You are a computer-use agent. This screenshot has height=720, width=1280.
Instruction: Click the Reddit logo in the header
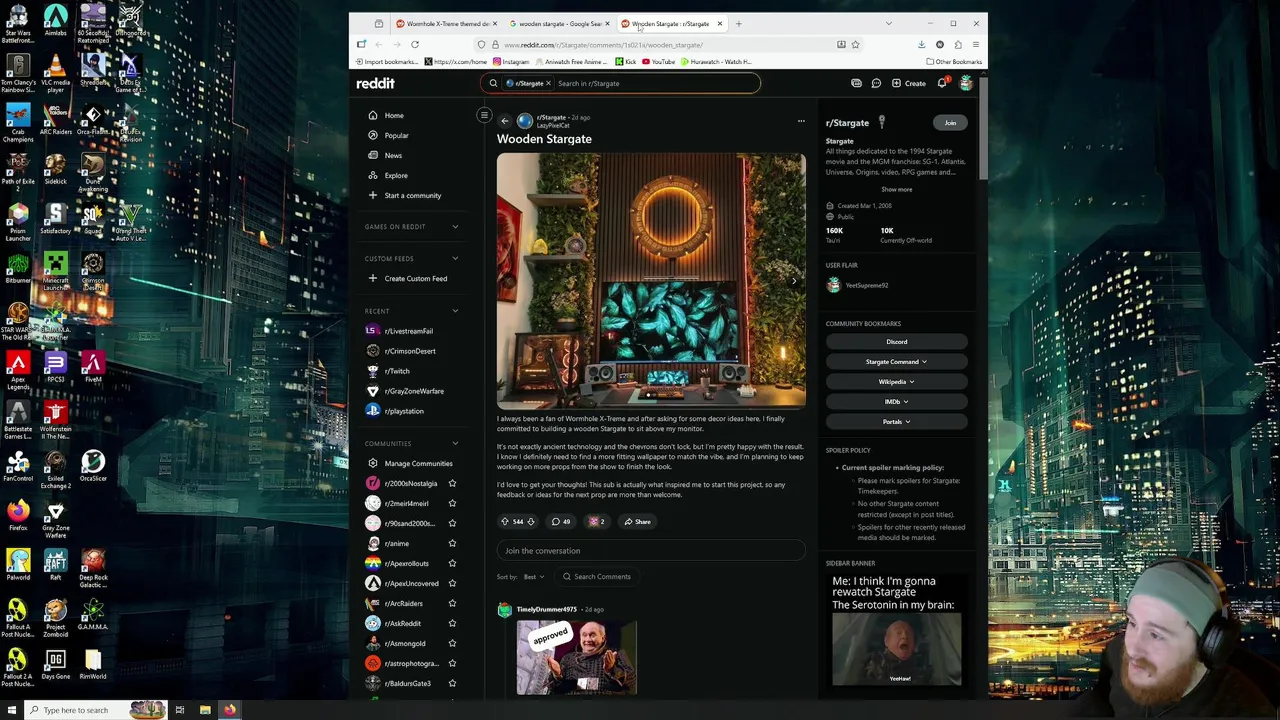tap(375, 84)
